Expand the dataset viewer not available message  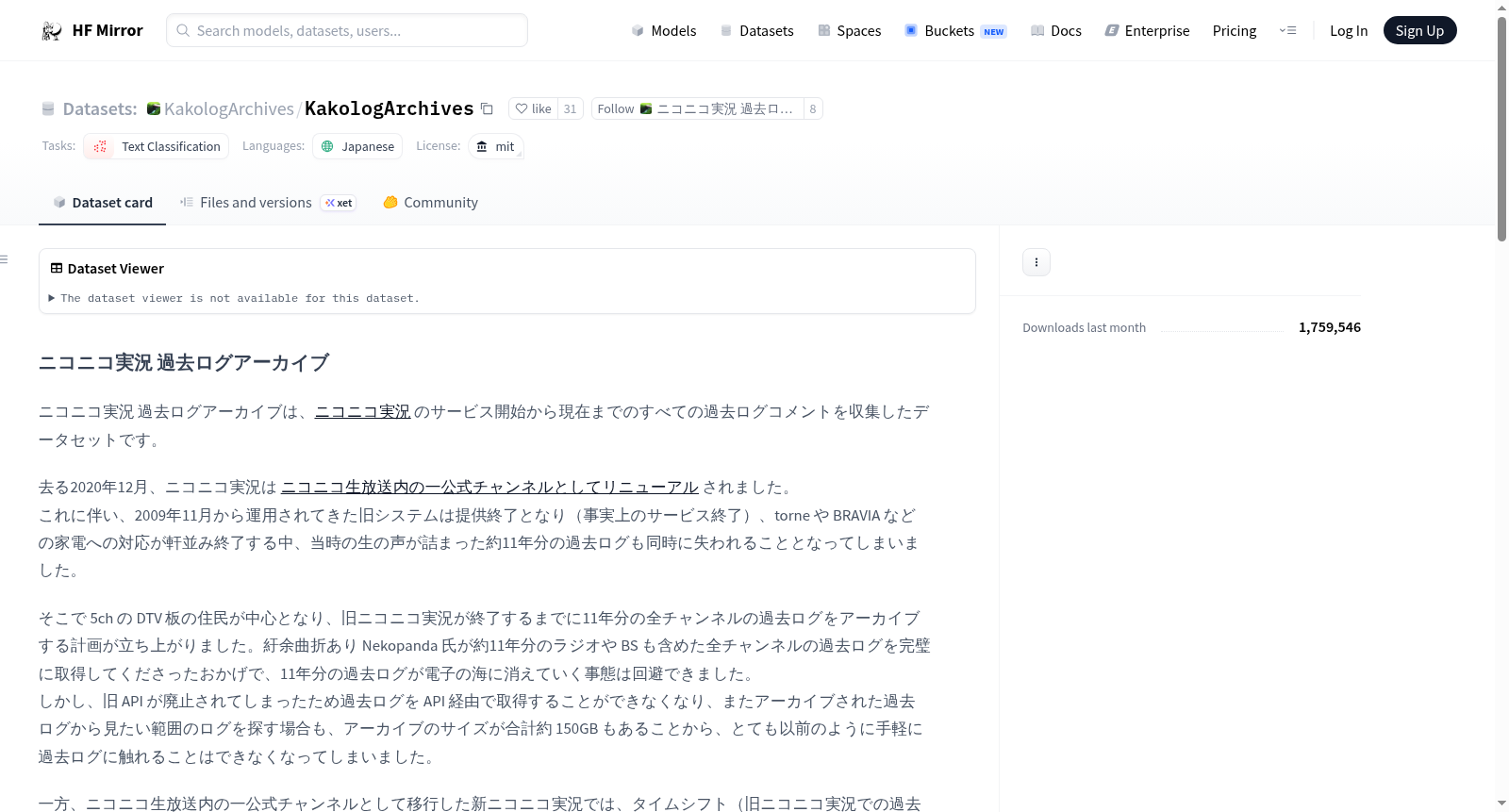click(x=234, y=298)
